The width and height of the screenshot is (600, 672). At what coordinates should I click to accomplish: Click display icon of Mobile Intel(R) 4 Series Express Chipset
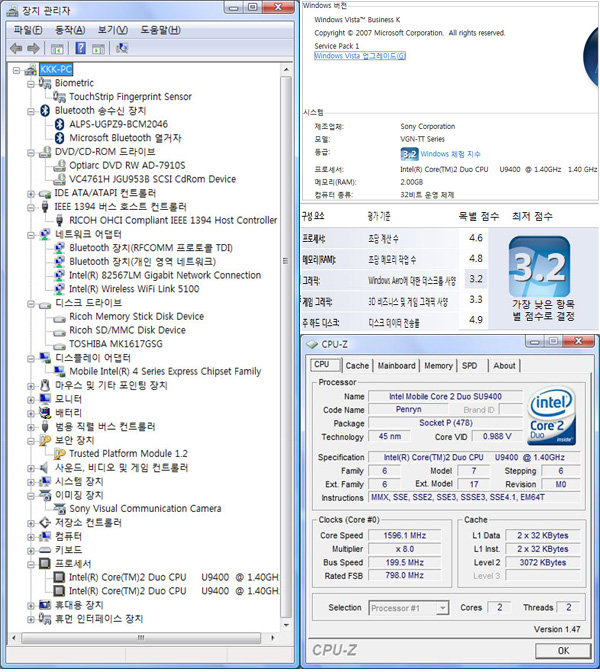pyautogui.click(x=60, y=371)
